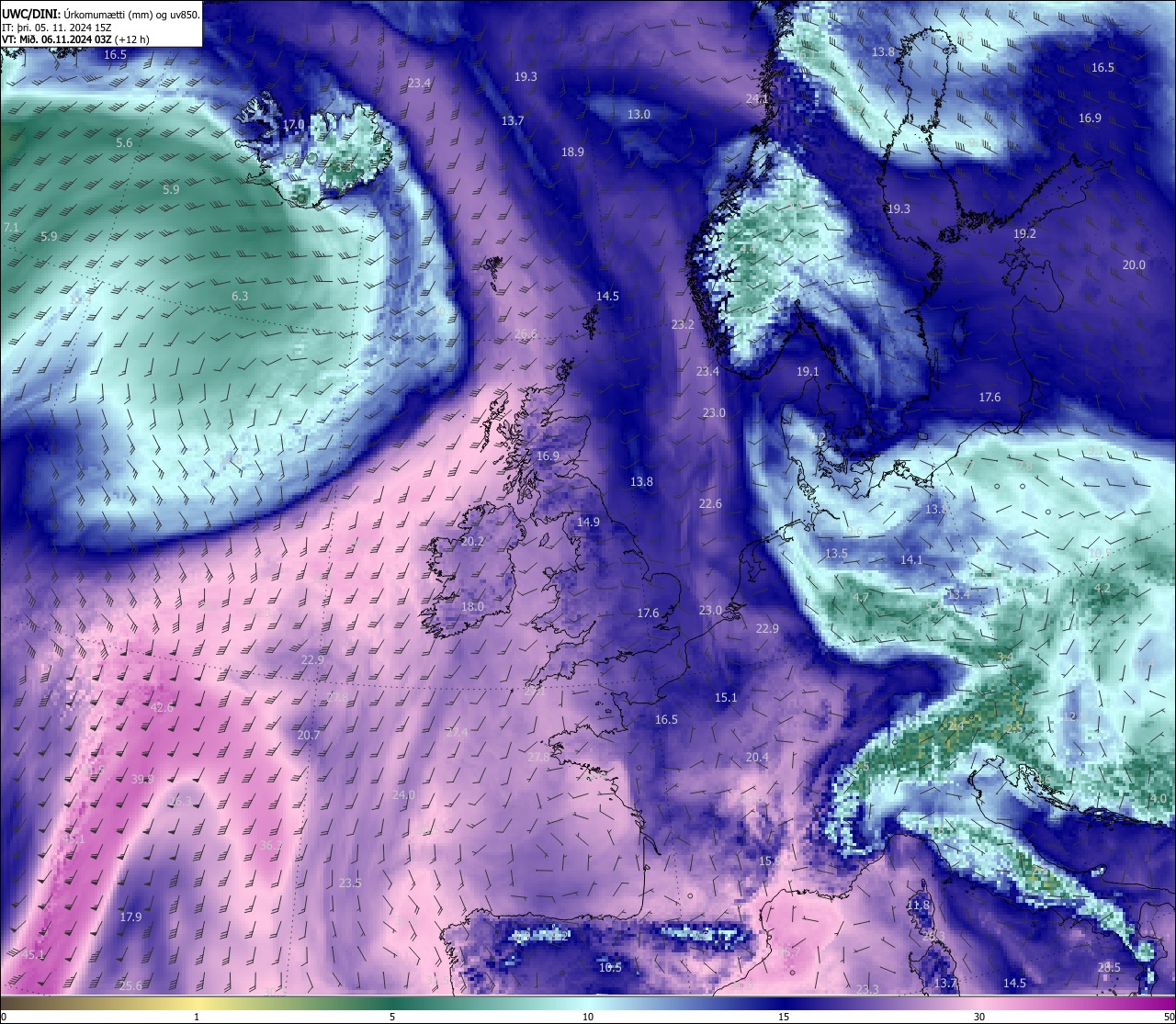This screenshot has width=1176, height=1024.
Task: Click the 25.6 value label
Action: (x=130, y=985)
